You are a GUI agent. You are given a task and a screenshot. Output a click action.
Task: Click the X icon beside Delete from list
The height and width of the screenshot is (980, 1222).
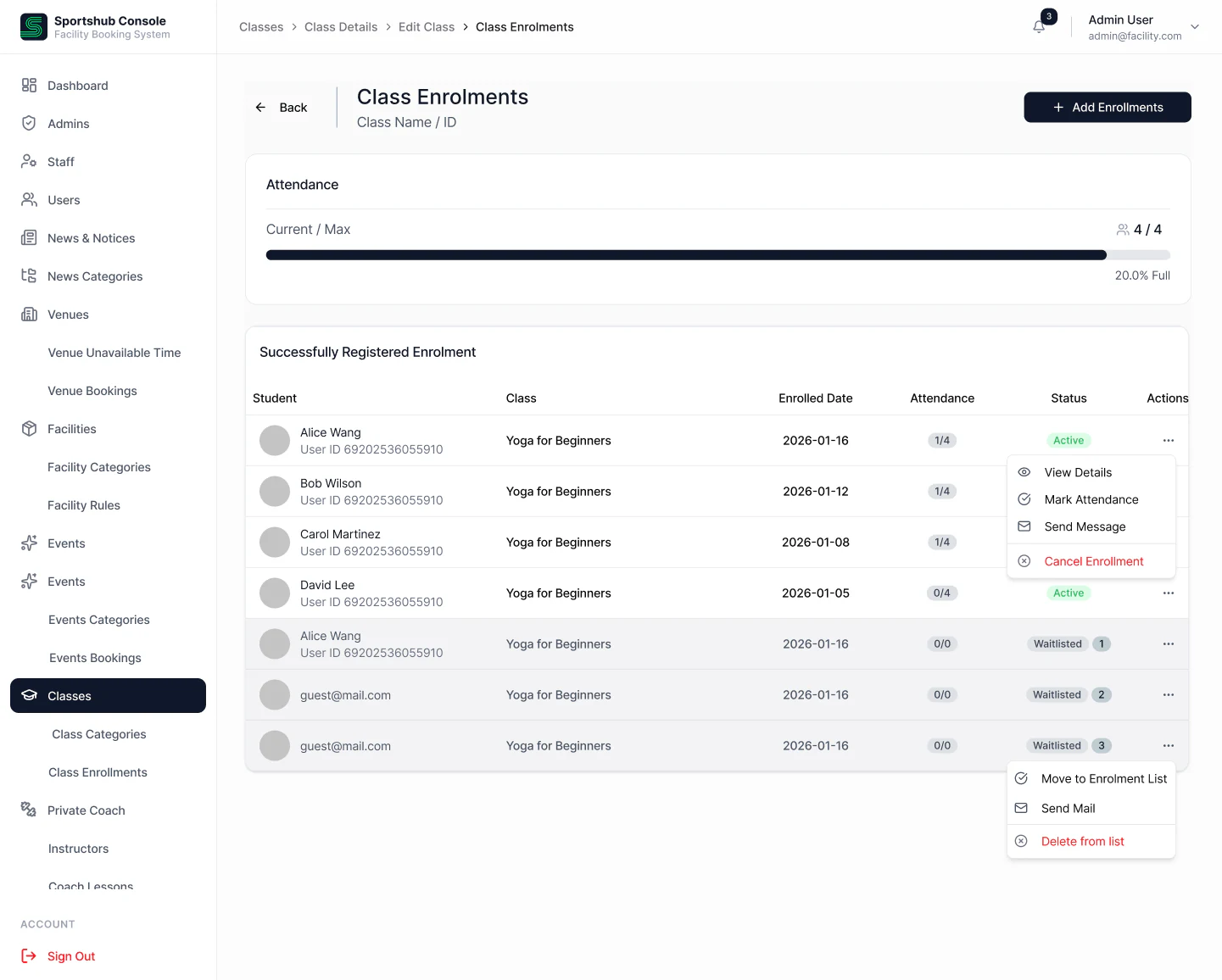(x=1021, y=841)
